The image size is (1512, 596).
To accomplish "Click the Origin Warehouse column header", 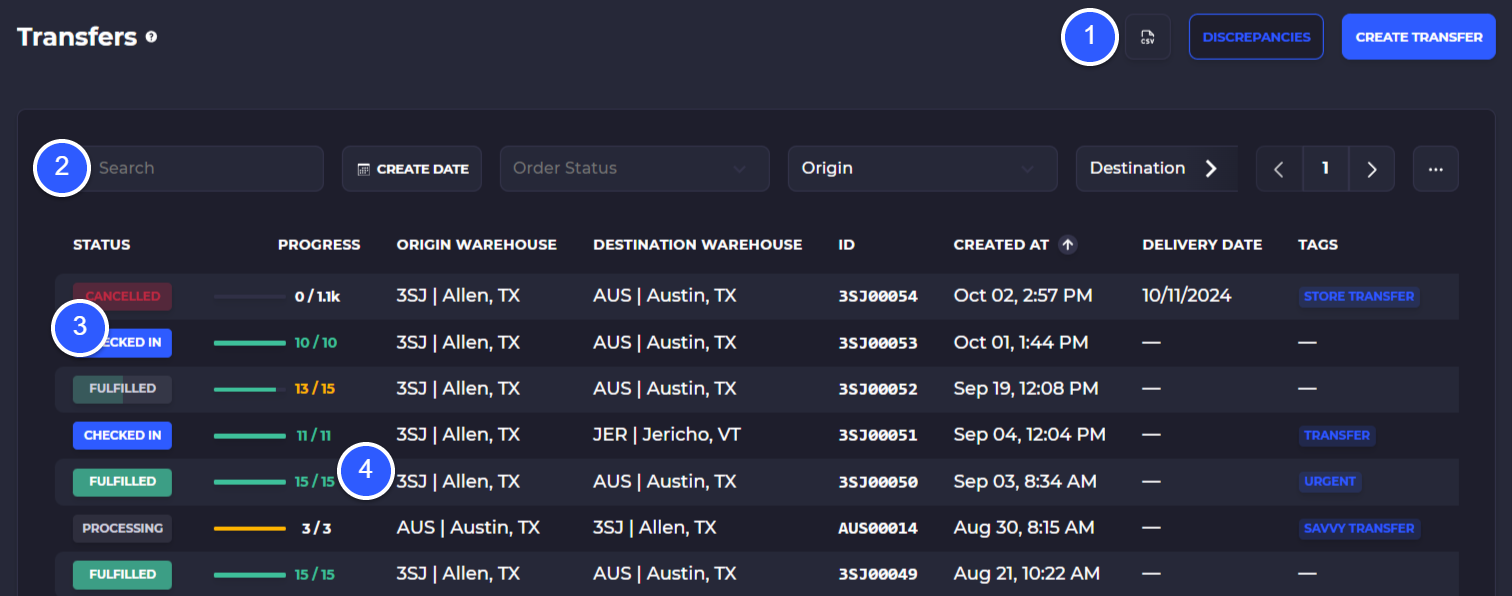I will pyautogui.click(x=477, y=244).
